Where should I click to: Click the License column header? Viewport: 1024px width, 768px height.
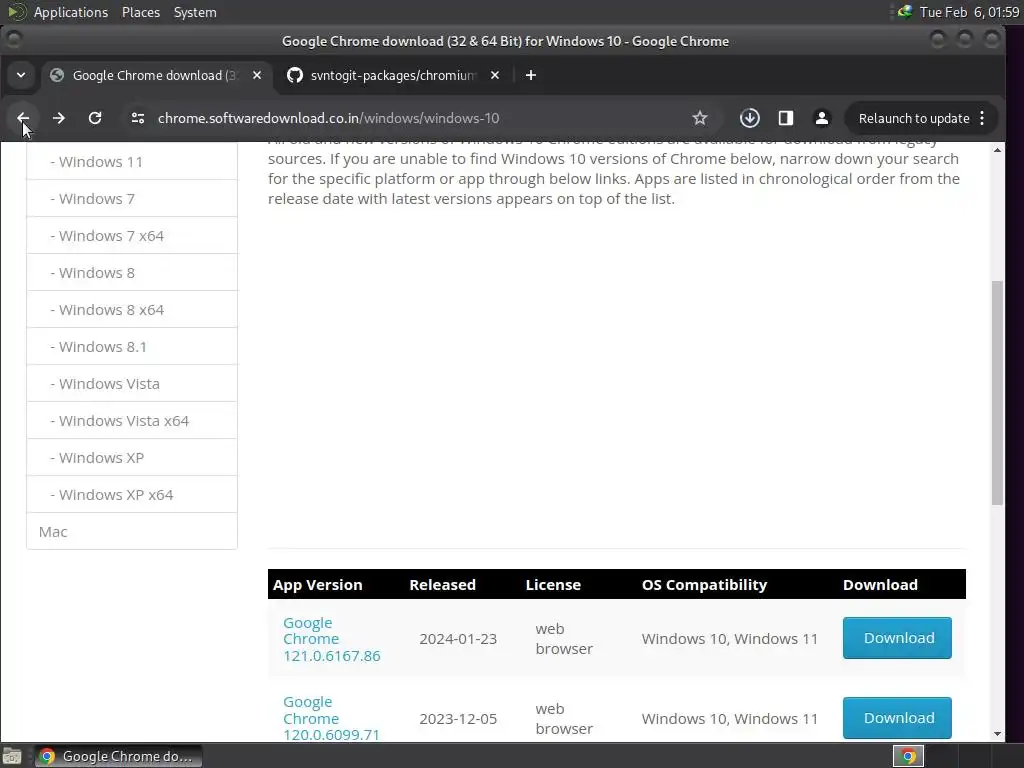[x=553, y=584]
